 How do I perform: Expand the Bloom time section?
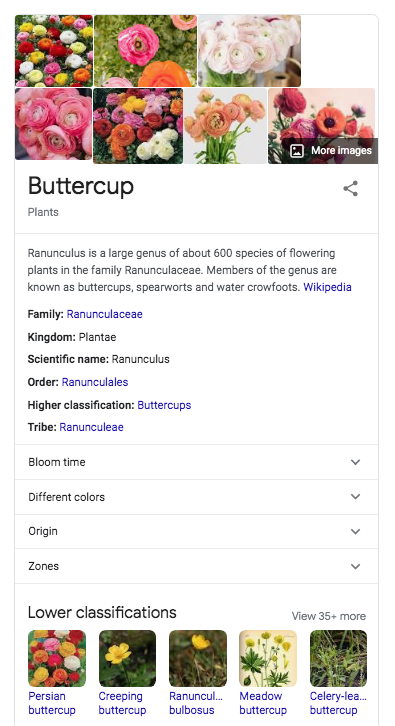(196, 462)
